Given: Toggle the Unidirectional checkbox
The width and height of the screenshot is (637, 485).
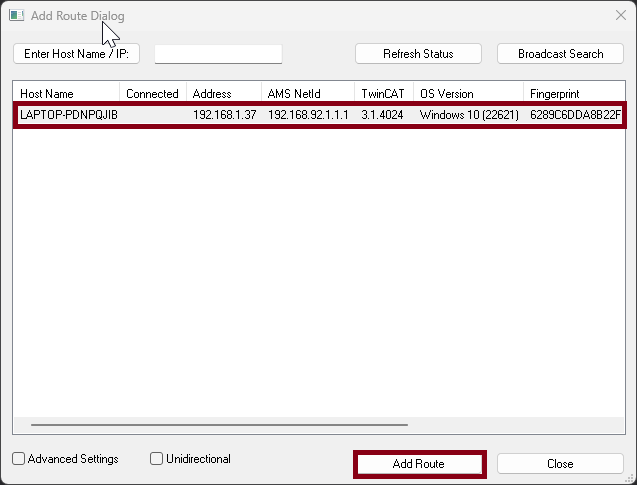Looking at the screenshot, I should [x=157, y=459].
